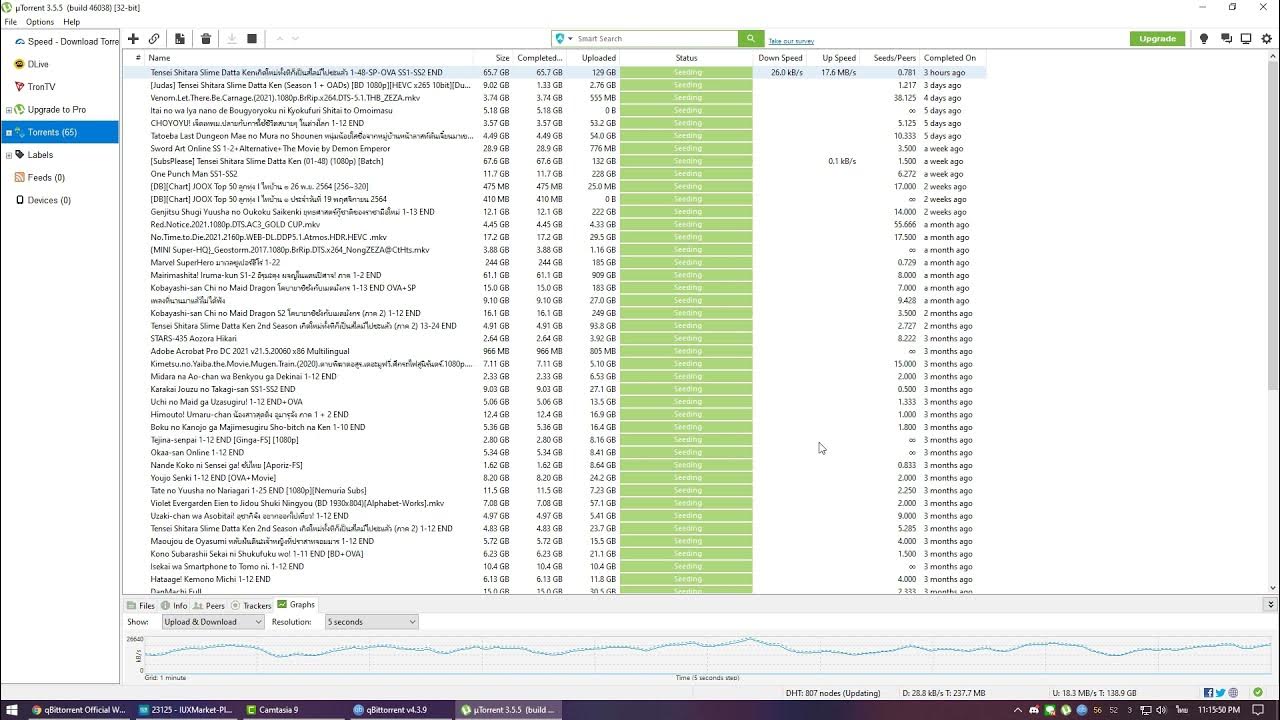The height and width of the screenshot is (720, 1280).
Task: Click the chat bubbles icon in top toolbar
Action: (1226, 39)
